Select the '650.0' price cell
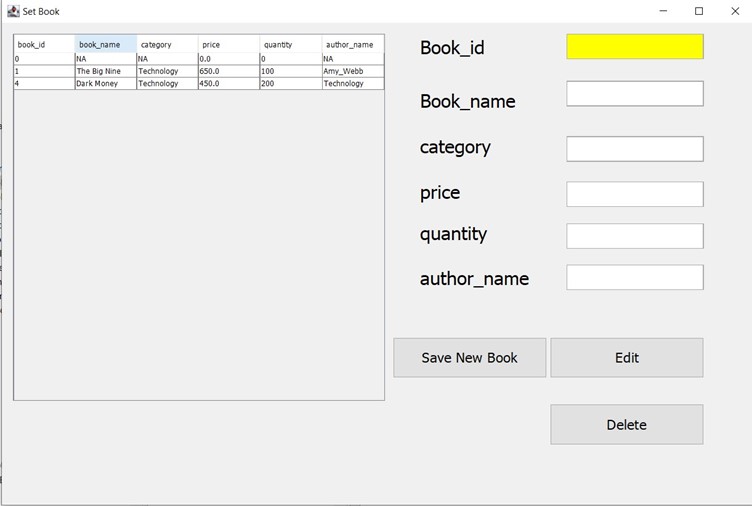Screen dimensions: 752x506 tap(229, 71)
